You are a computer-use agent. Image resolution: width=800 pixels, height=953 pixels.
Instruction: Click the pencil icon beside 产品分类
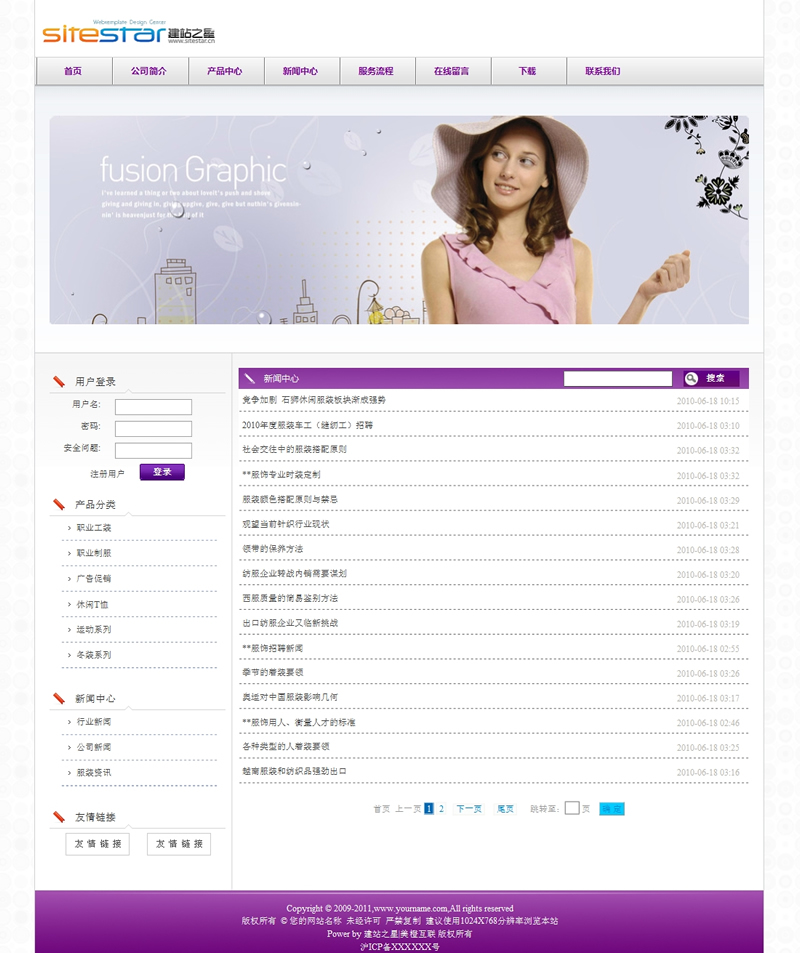(58, 504)
